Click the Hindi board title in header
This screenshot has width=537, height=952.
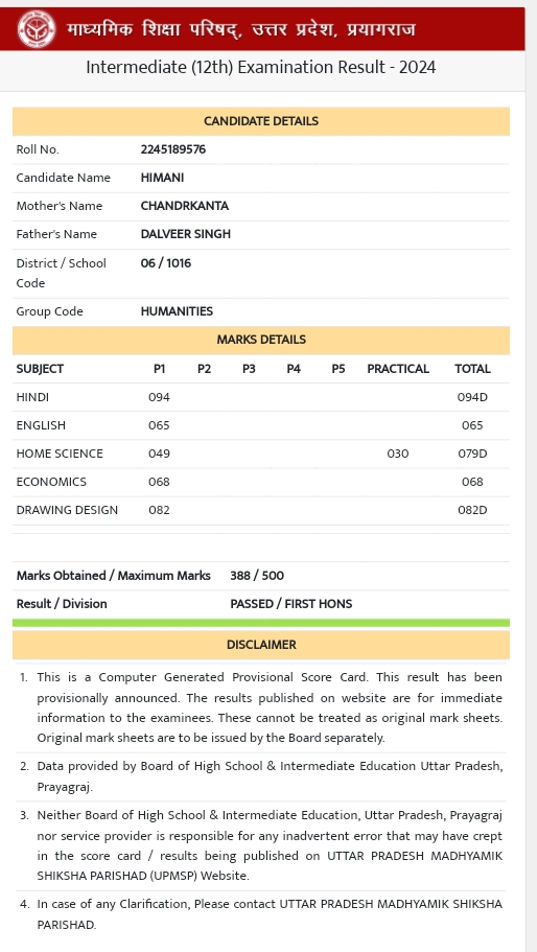[241, 29]
